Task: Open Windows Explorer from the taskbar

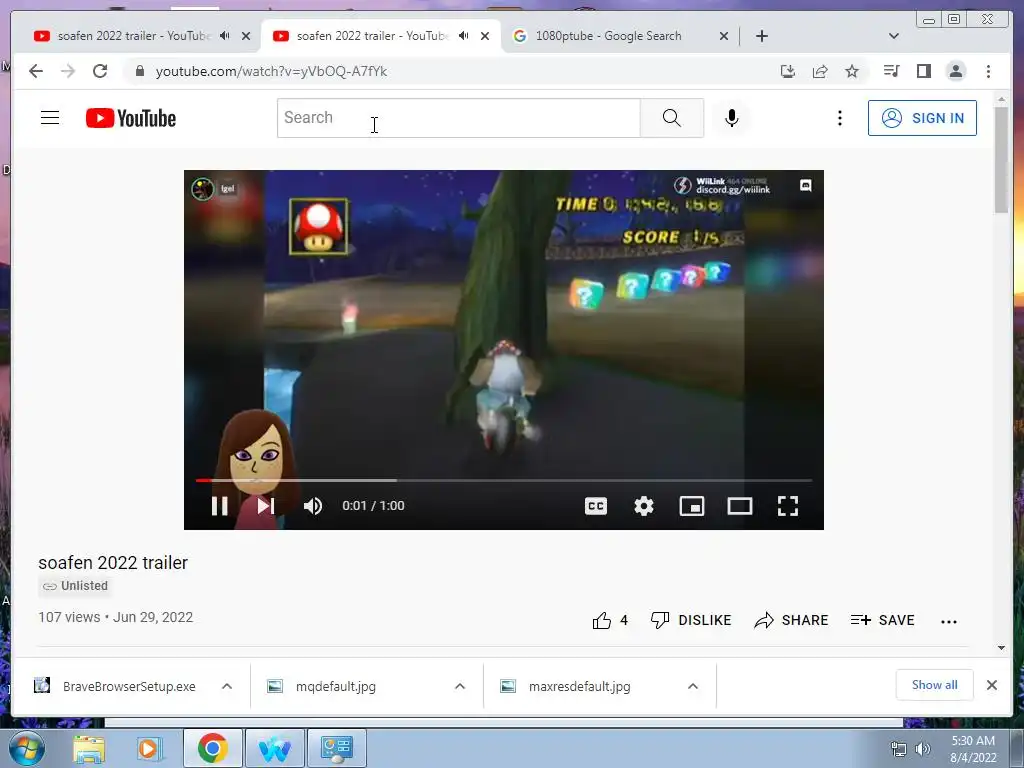Action: pyautogui.click(x=89, y=748)
